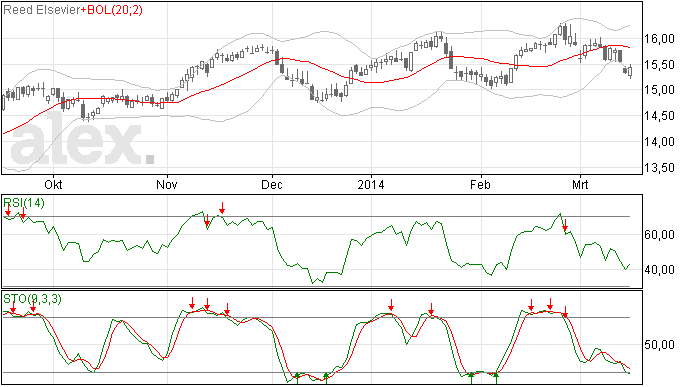
Task: Select the 50,00 stochastic axis value
Action: (659, 345)
